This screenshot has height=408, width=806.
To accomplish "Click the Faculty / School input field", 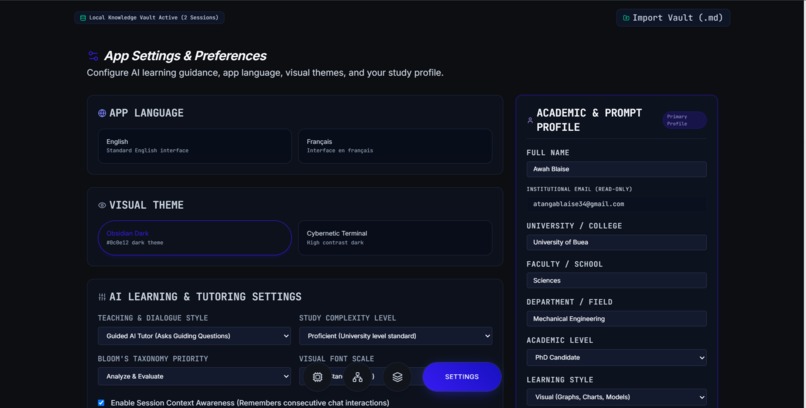I will point(616,281).
